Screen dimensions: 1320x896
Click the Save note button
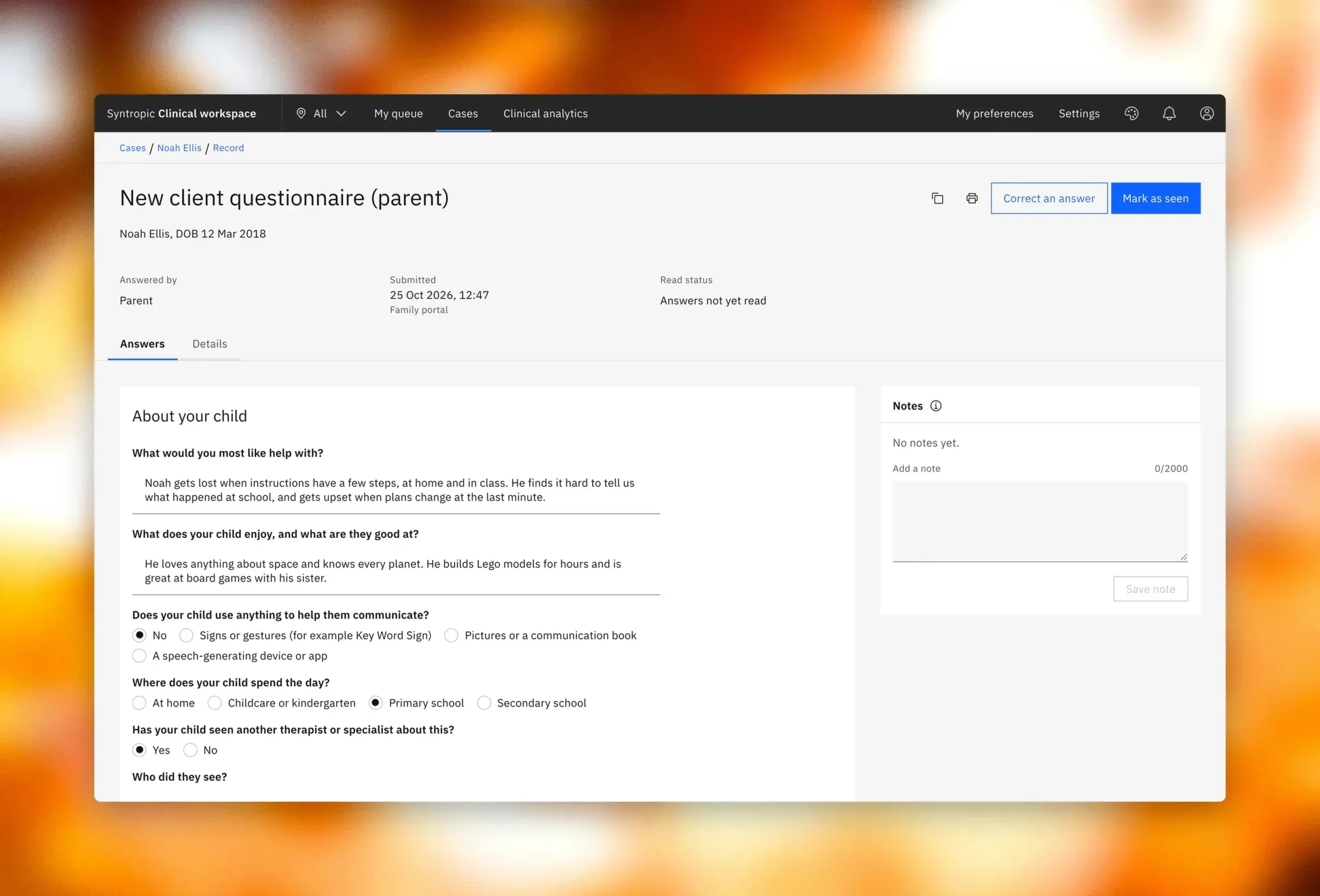click(x=1150, y=589)
